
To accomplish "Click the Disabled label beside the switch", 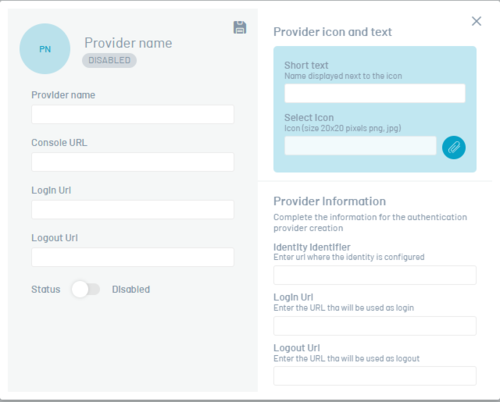I will point(131,289).
